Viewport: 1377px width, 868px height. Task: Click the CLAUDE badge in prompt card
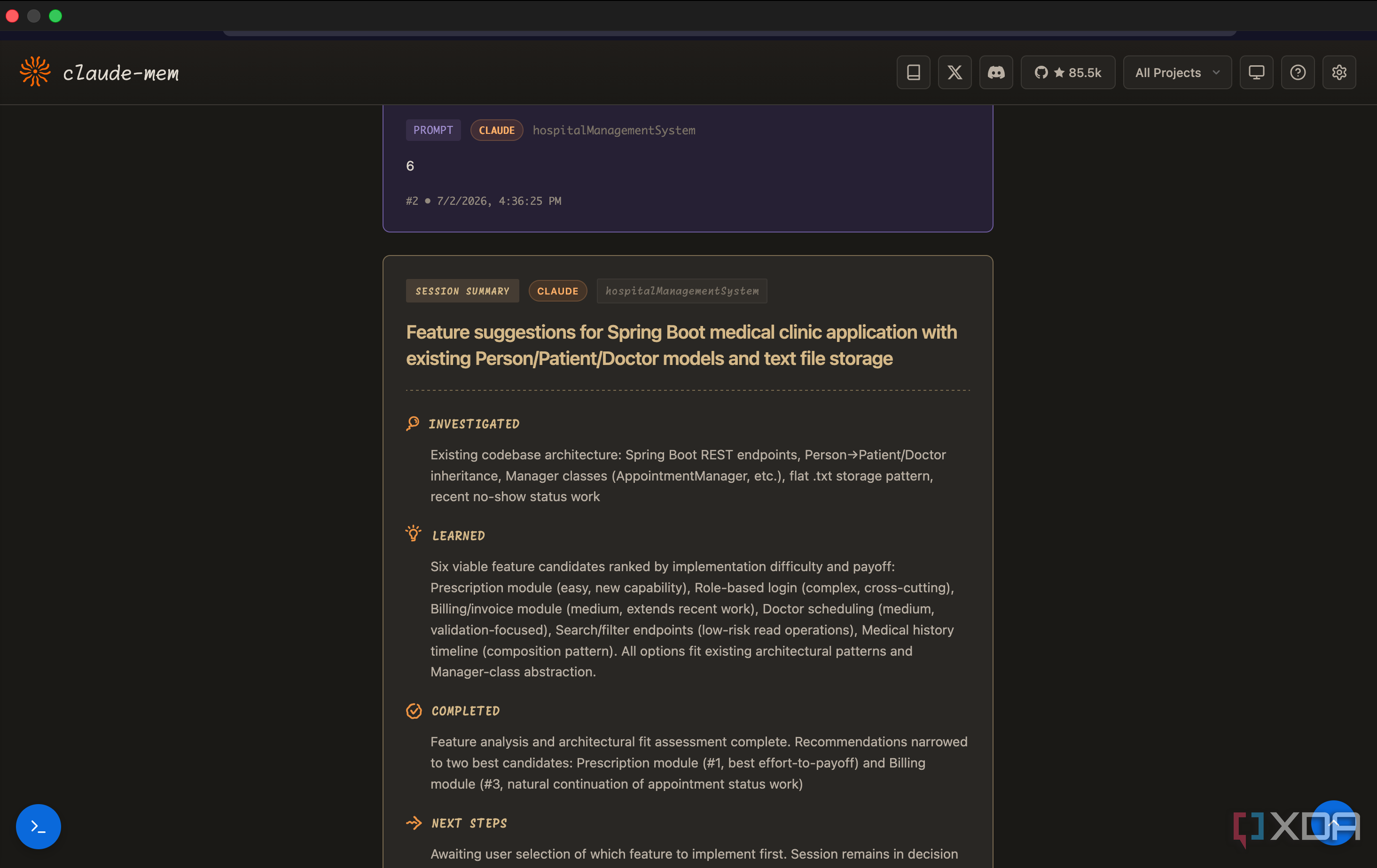pyautogui.click(x=496, y=130)
